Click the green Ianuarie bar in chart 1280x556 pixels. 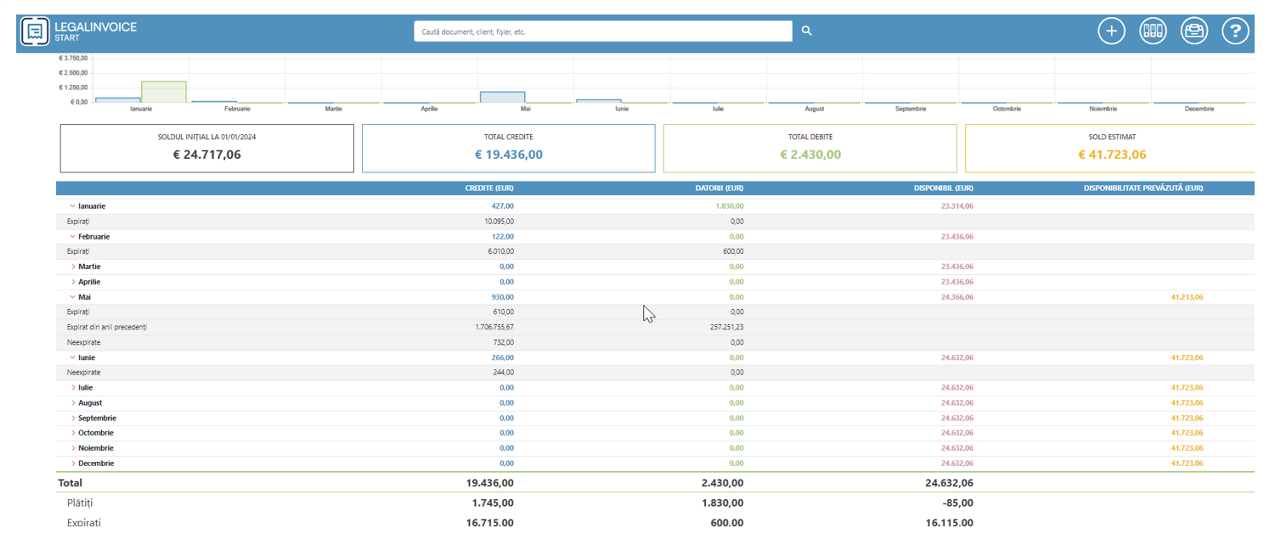pos(163,92)
